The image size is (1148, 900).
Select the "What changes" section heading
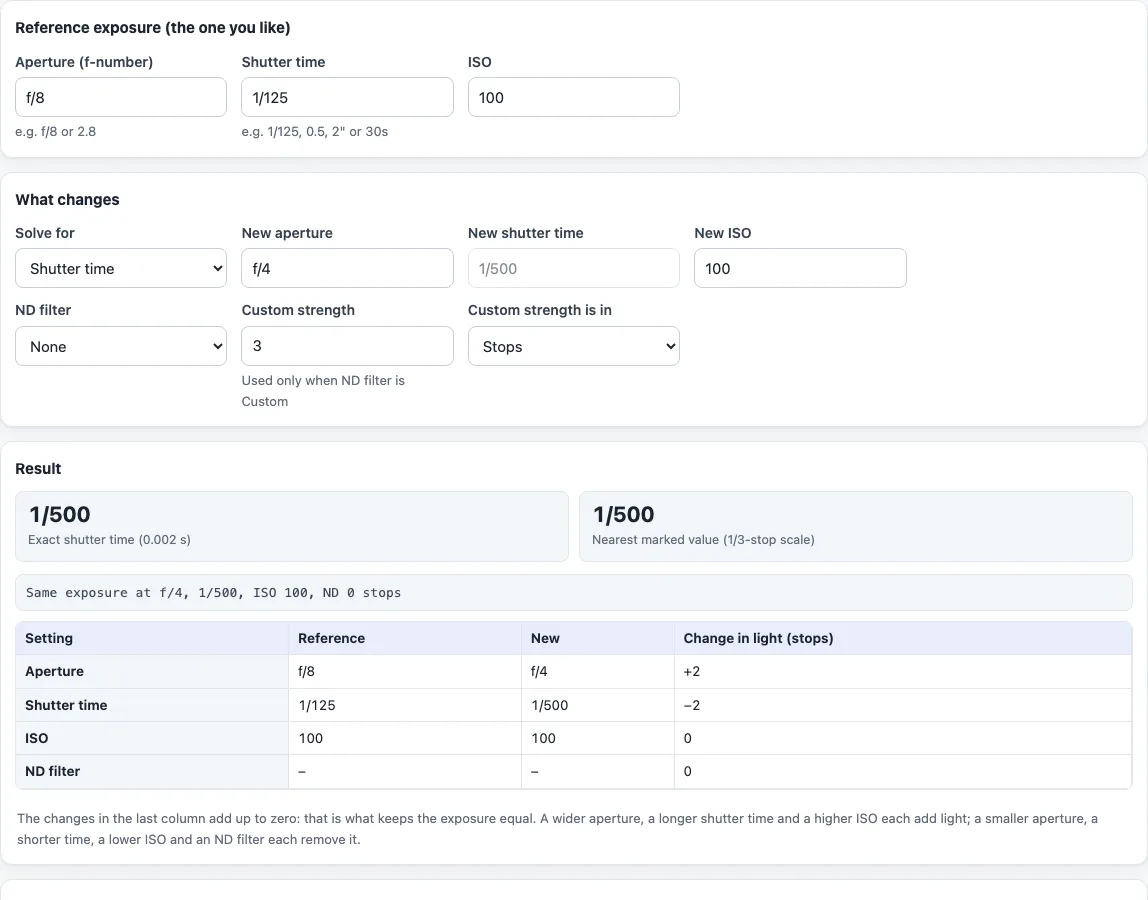[67, 200]
